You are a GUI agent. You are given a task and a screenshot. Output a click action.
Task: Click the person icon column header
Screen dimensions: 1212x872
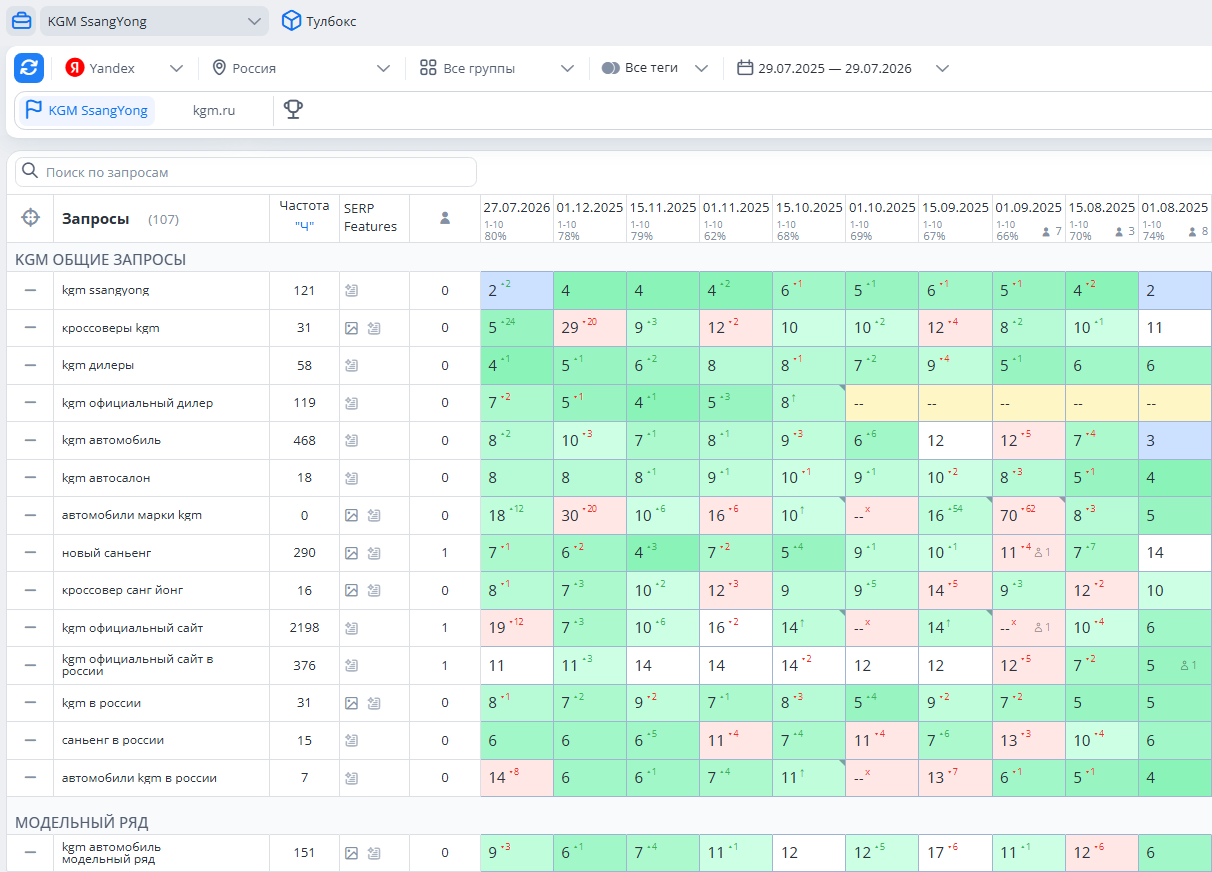pos(445,218)
